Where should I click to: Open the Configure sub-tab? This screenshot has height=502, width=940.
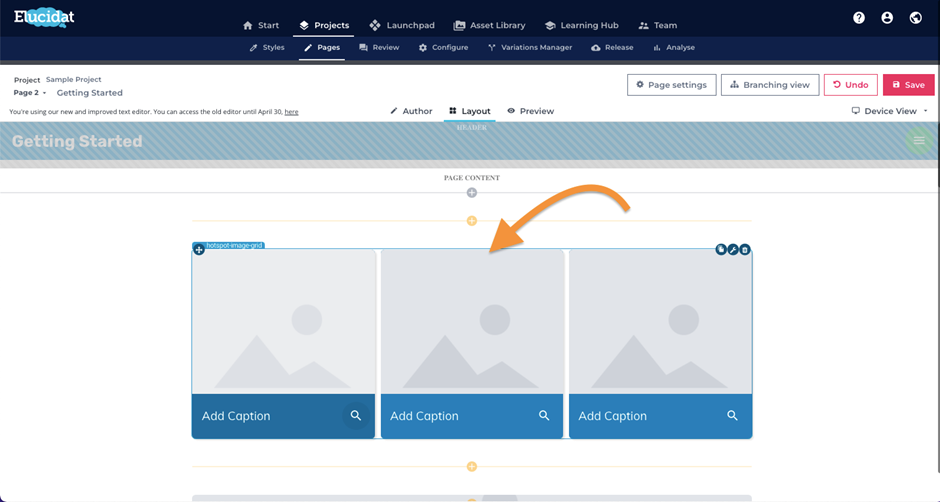(443, 47)
